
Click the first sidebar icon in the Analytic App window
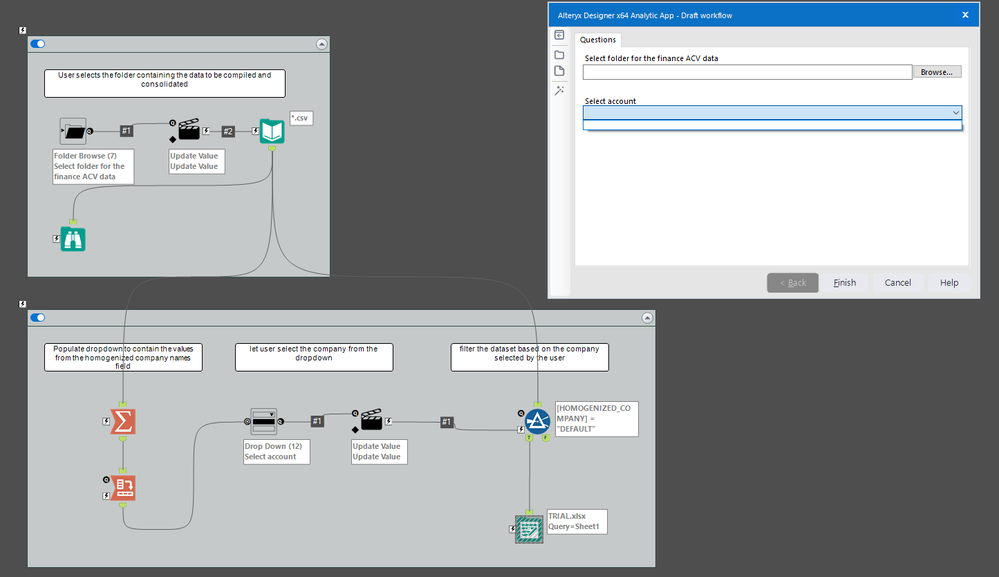coord(559,35)
